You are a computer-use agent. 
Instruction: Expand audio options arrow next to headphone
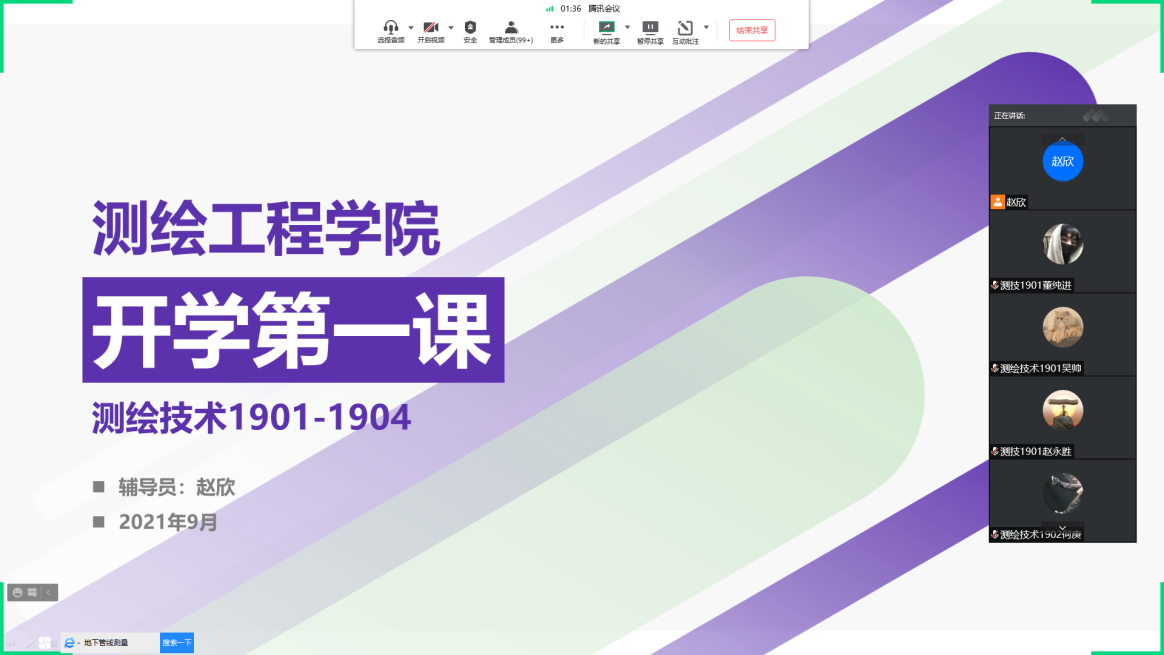coord(411,27)
